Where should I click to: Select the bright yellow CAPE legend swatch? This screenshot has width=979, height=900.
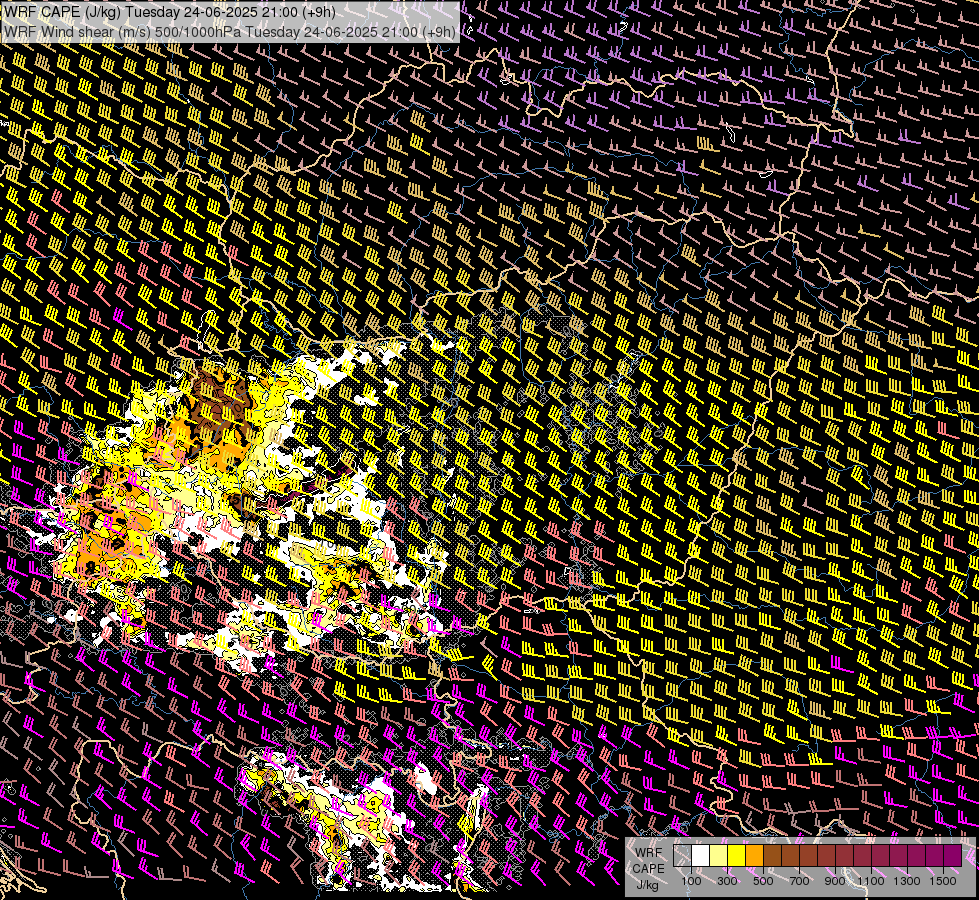coord(736,856)
